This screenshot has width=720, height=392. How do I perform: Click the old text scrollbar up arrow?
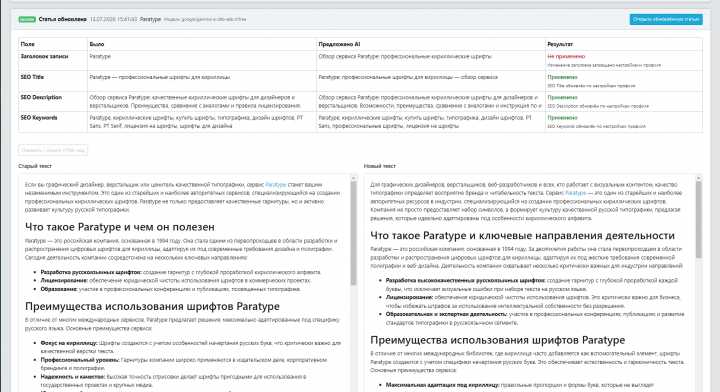tap(354, 178)
